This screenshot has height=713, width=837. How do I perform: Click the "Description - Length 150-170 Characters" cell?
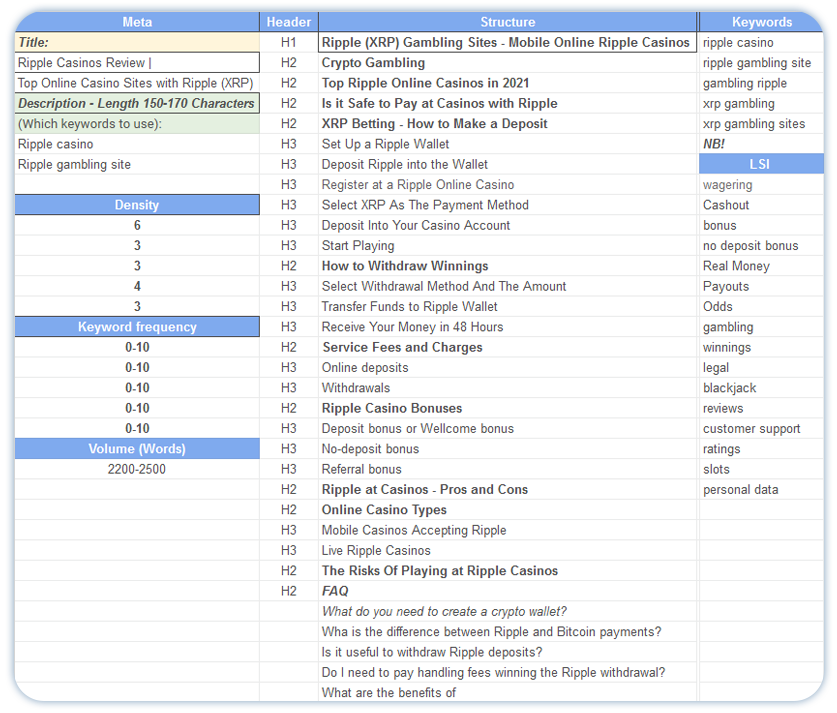click(137, 103)
